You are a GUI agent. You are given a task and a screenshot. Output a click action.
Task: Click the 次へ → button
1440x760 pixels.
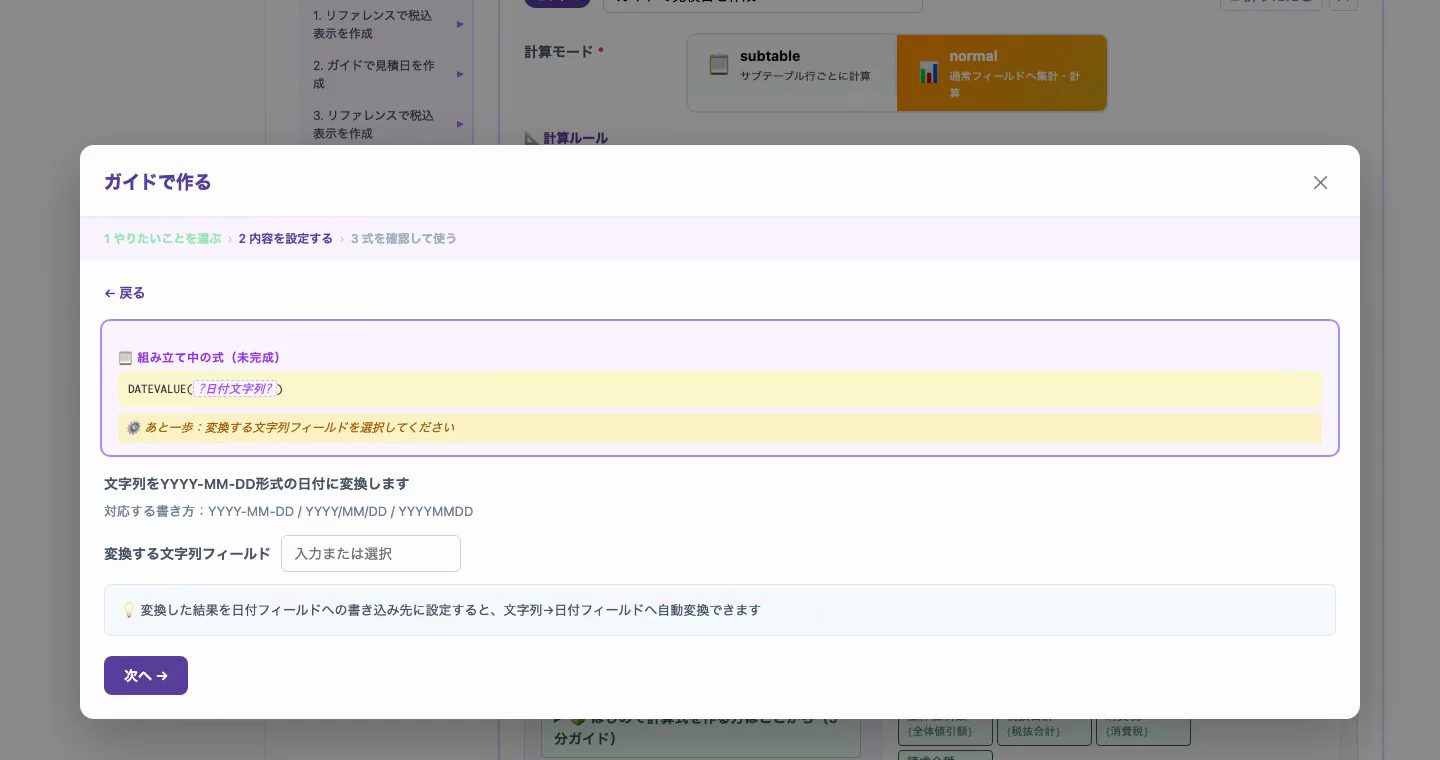tap(146, 675)
